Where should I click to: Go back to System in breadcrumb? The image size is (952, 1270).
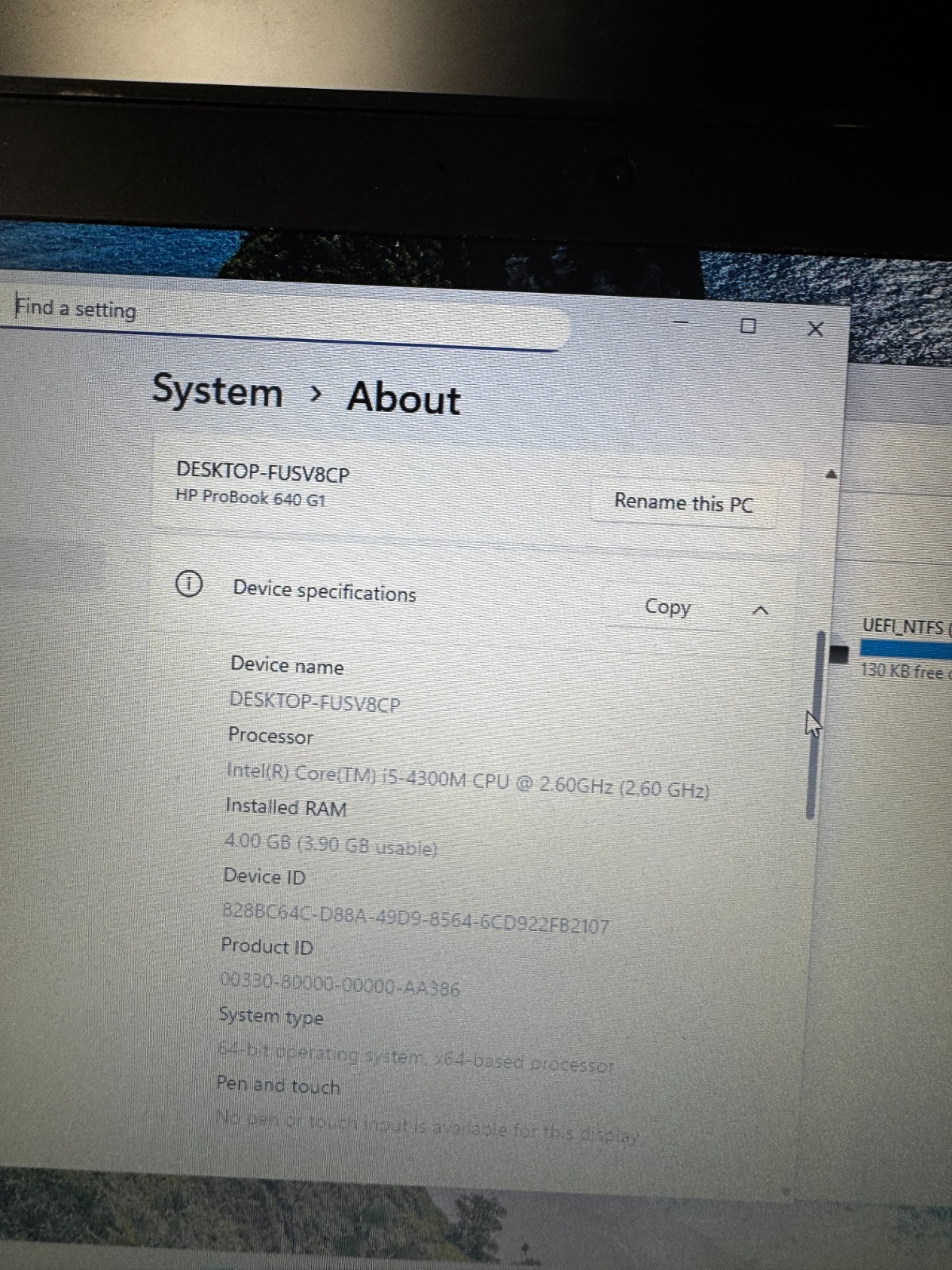click(217, 391)
